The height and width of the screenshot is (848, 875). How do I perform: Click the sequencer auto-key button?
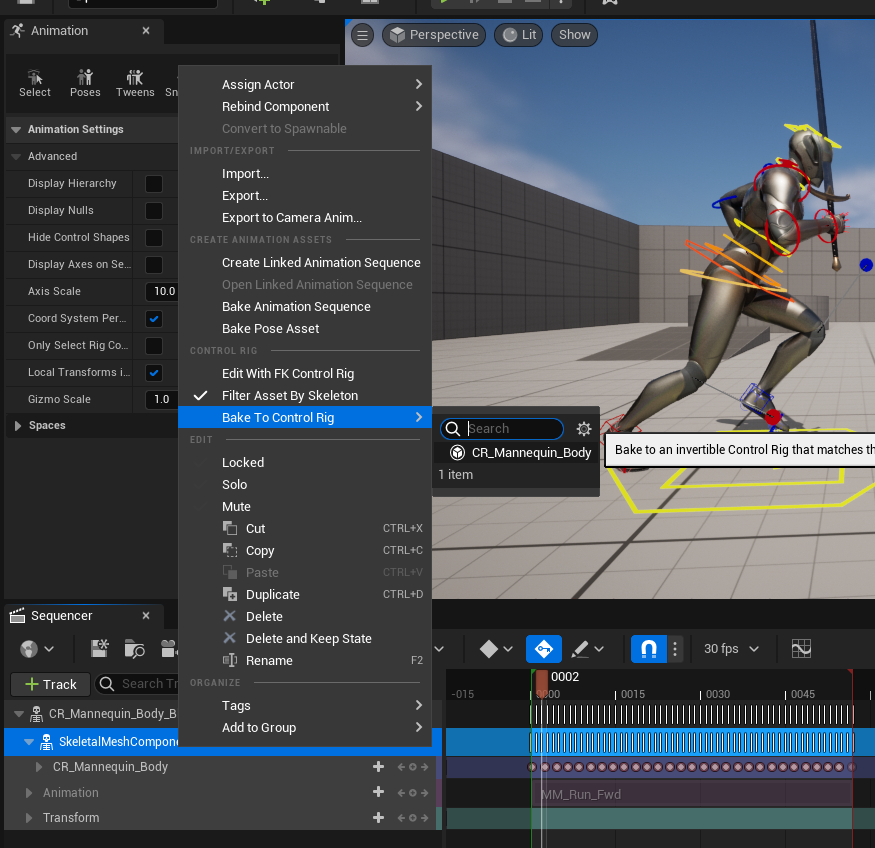click(544, 649)
